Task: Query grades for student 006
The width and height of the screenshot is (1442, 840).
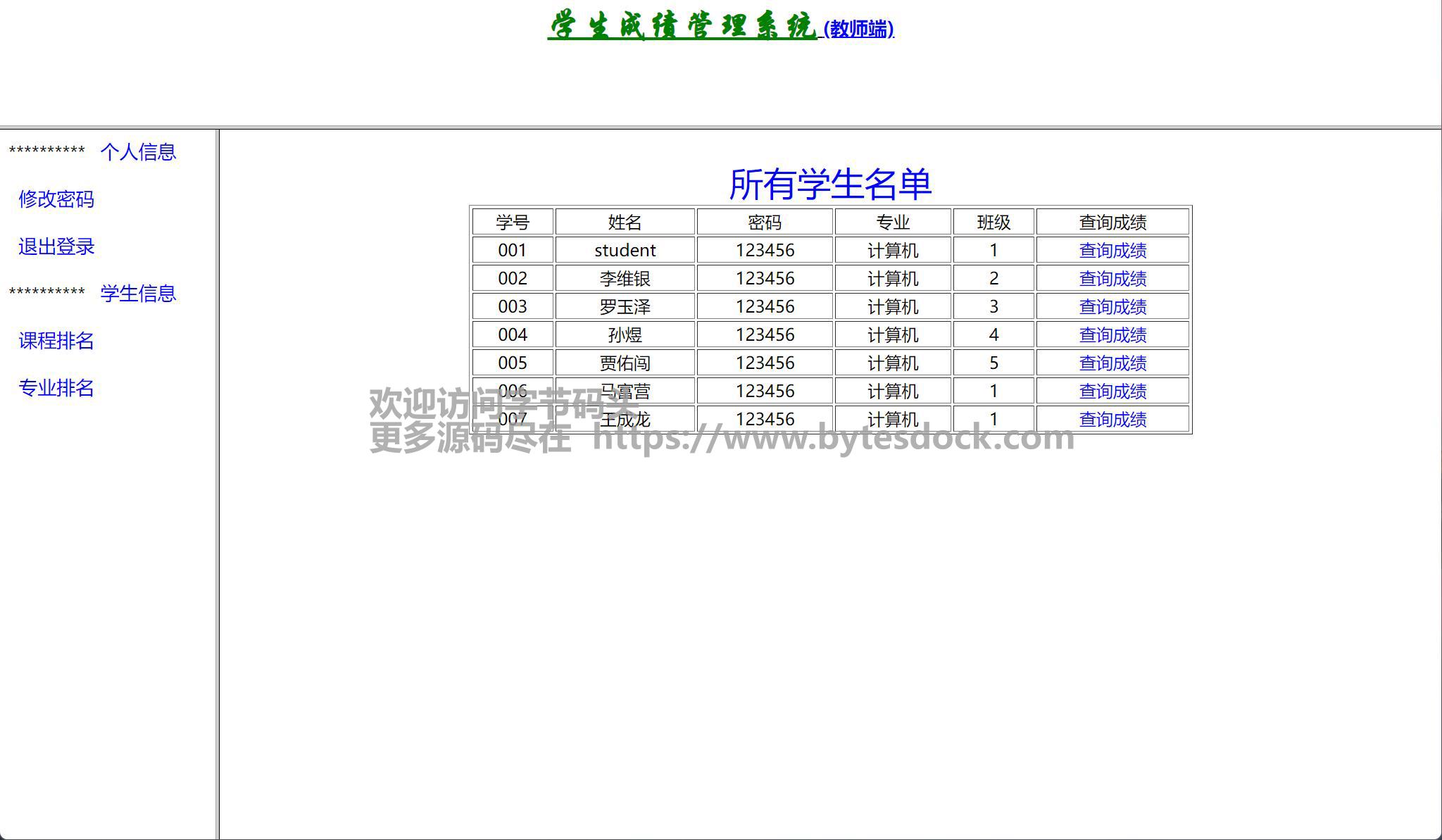Action: (x=1112, y=391)
